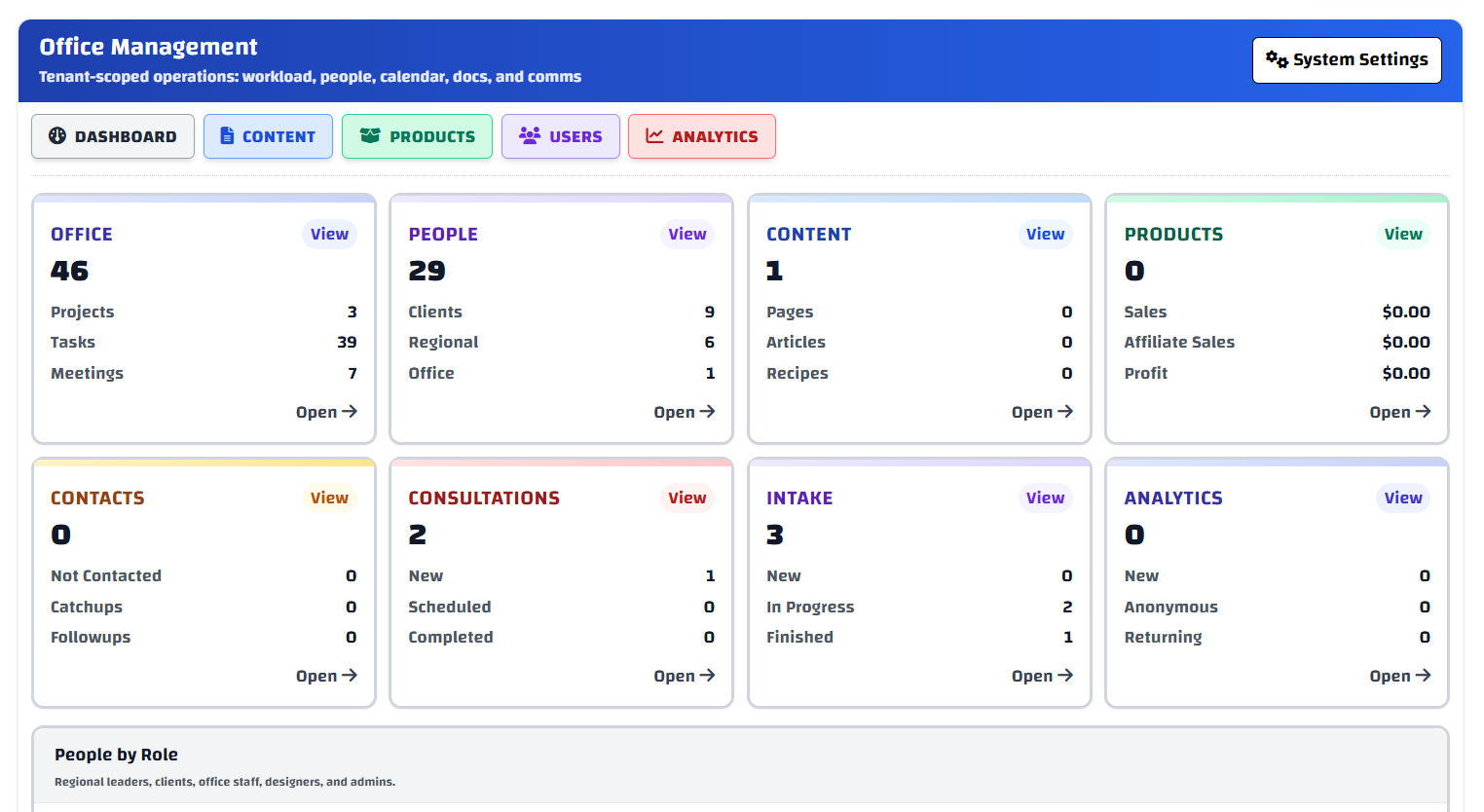View the People card details
The image size is (1484, 812).
[686, 234]
